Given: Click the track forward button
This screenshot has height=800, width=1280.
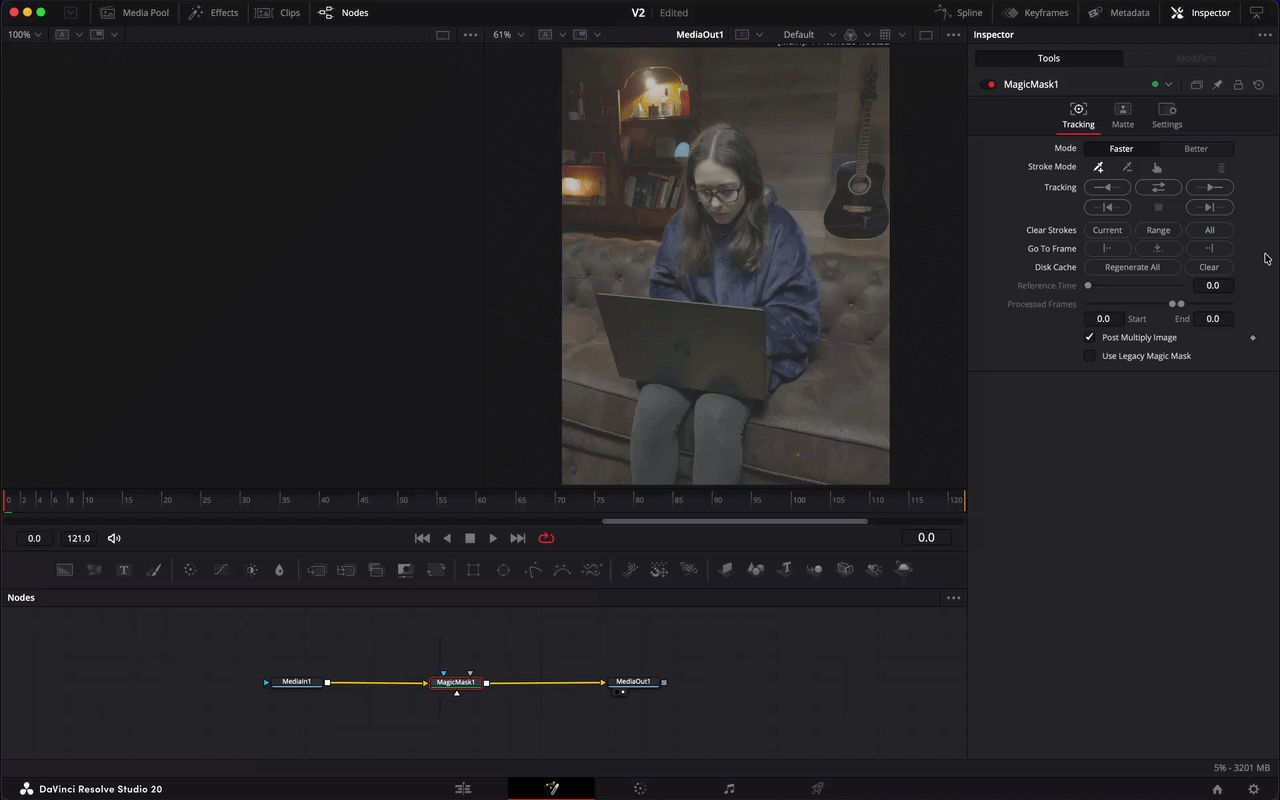Looking at the screenshot, I should (x=1209, y=187).
